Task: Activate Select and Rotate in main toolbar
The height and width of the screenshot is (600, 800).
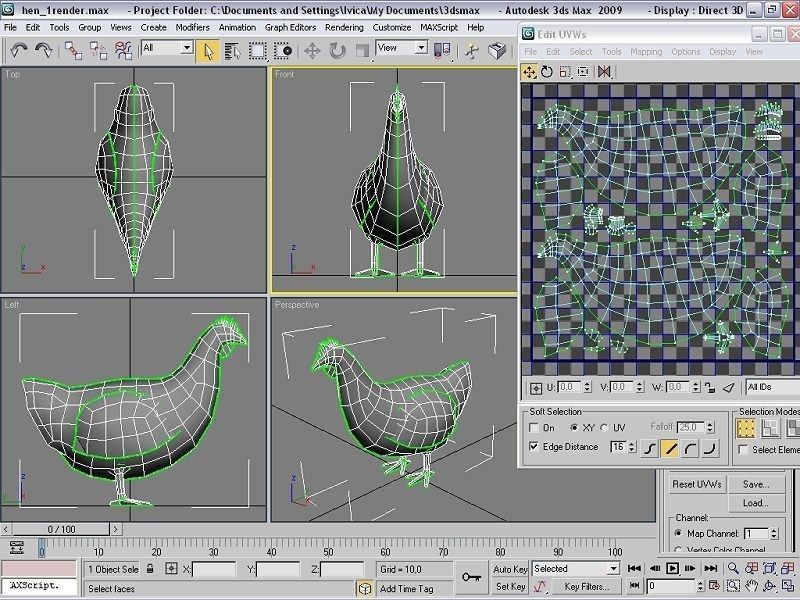Action: [337, 51]
